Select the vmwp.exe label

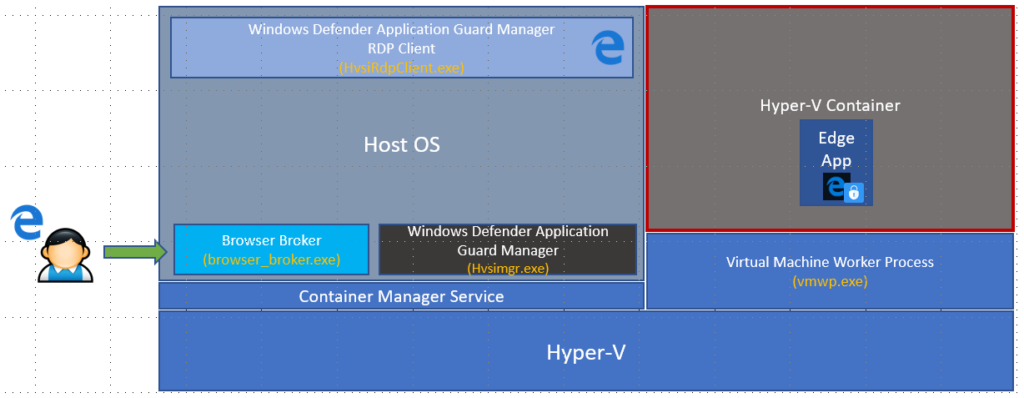[830, 282]
